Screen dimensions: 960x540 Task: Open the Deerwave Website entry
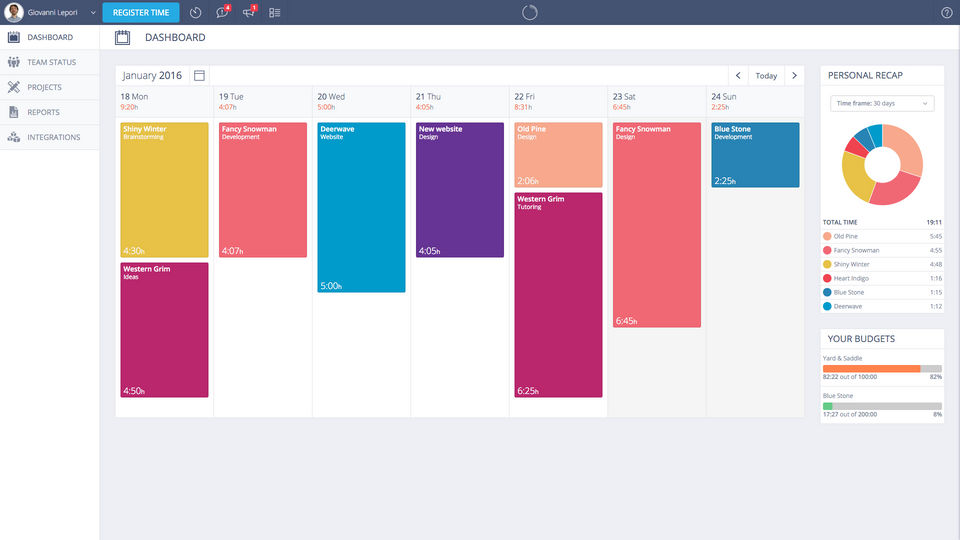tap(361, 208)
